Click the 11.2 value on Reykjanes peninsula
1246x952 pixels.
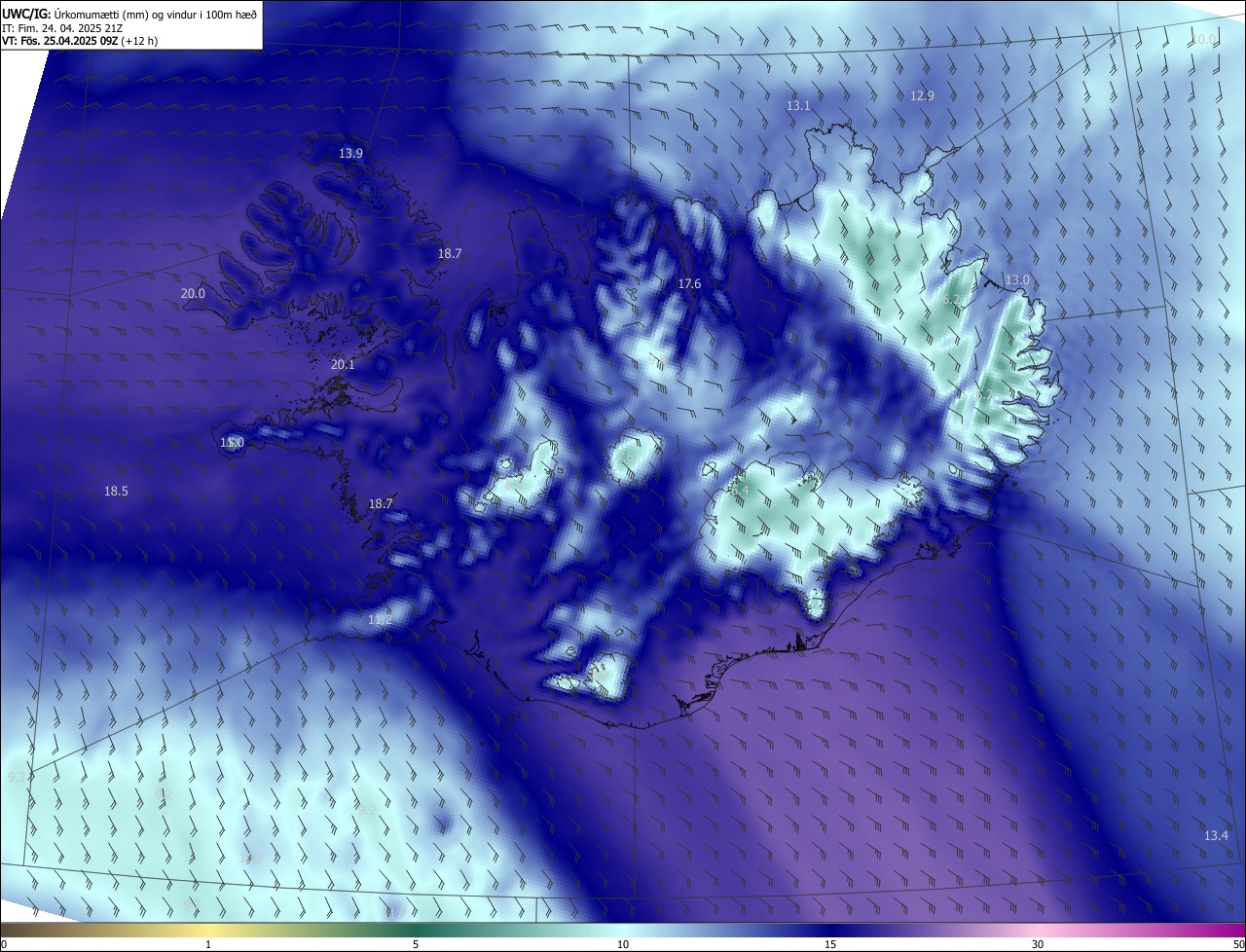380,620
